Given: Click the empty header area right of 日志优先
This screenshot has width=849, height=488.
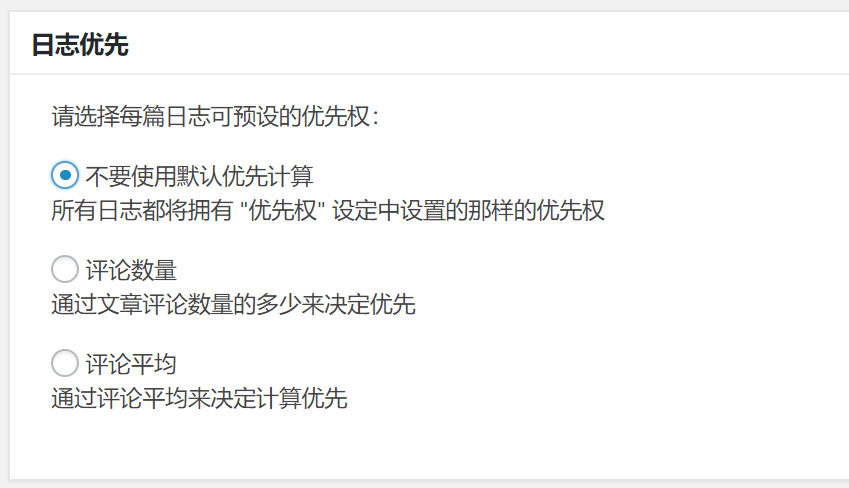Looking at the screenshot, I should (x=487, y=43).
